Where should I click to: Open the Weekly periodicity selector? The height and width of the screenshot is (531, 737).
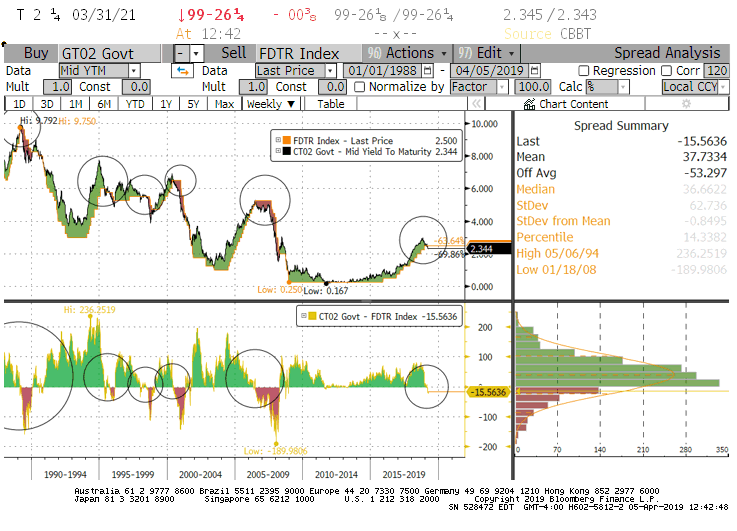pyautogui.click(x=271, y=104)
